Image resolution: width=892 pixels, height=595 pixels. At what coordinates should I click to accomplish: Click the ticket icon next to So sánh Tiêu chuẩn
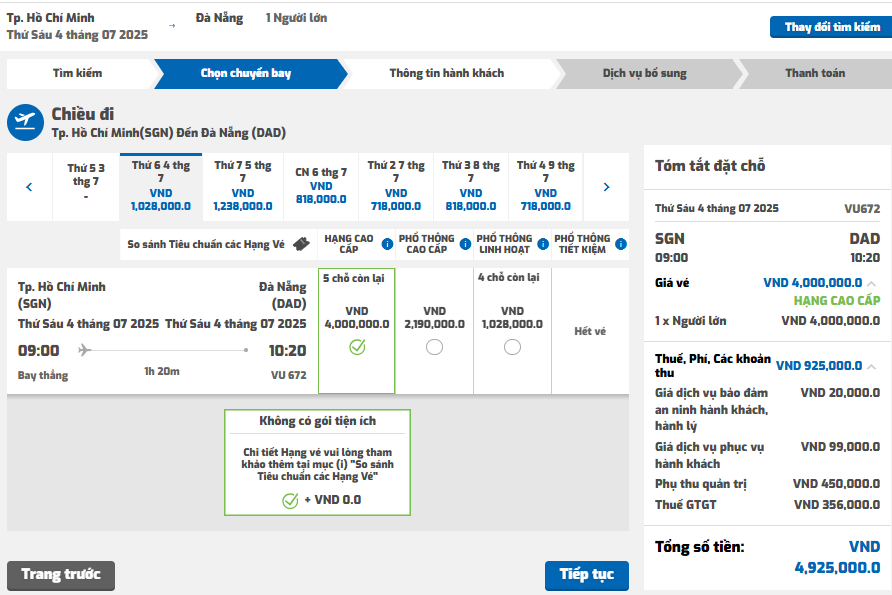click(302, 244)
